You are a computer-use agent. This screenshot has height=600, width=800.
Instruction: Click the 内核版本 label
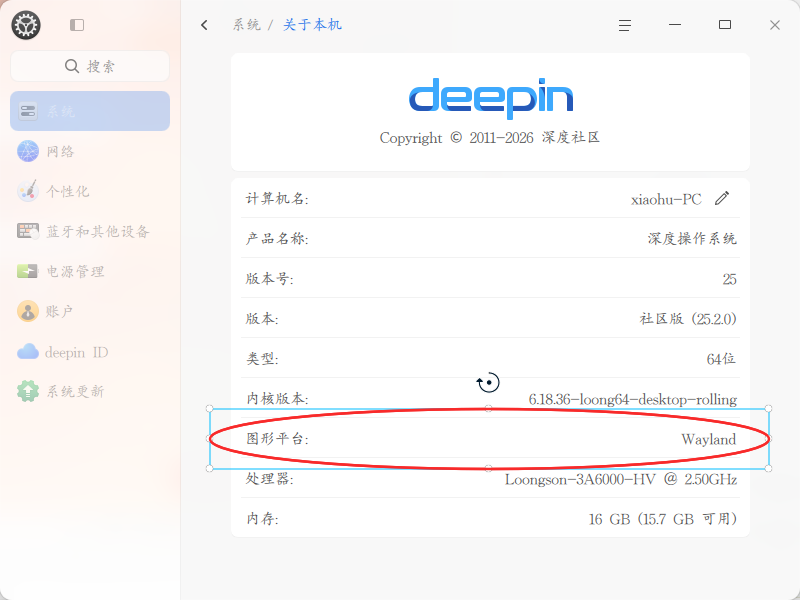click(x=277, y=398)
